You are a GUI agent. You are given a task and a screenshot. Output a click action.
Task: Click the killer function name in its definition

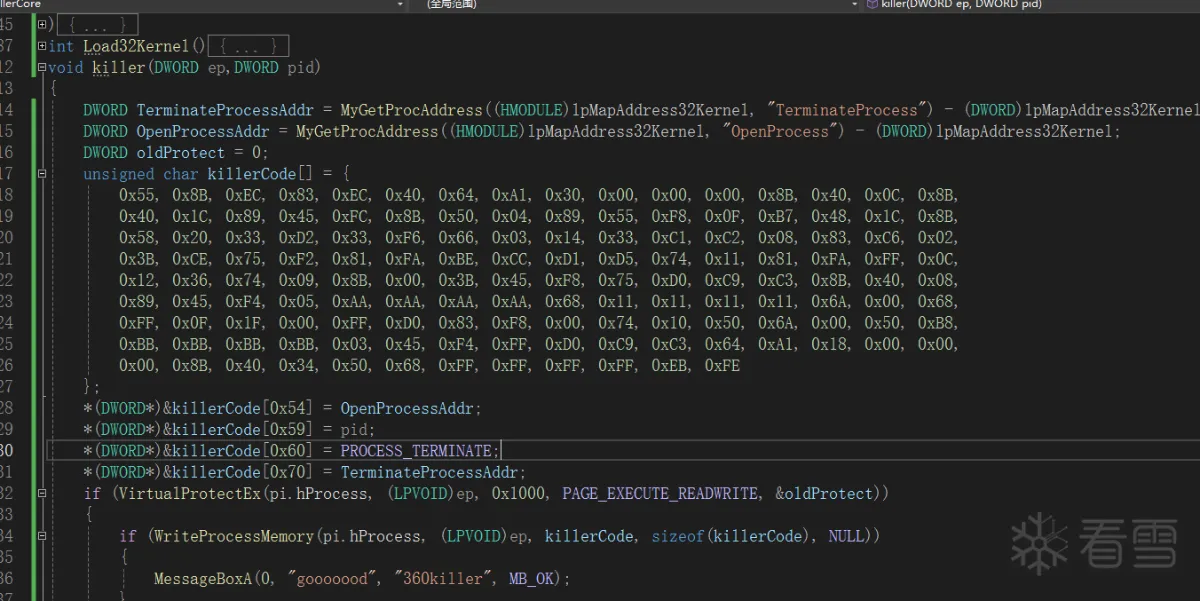(x=118, y=67)
